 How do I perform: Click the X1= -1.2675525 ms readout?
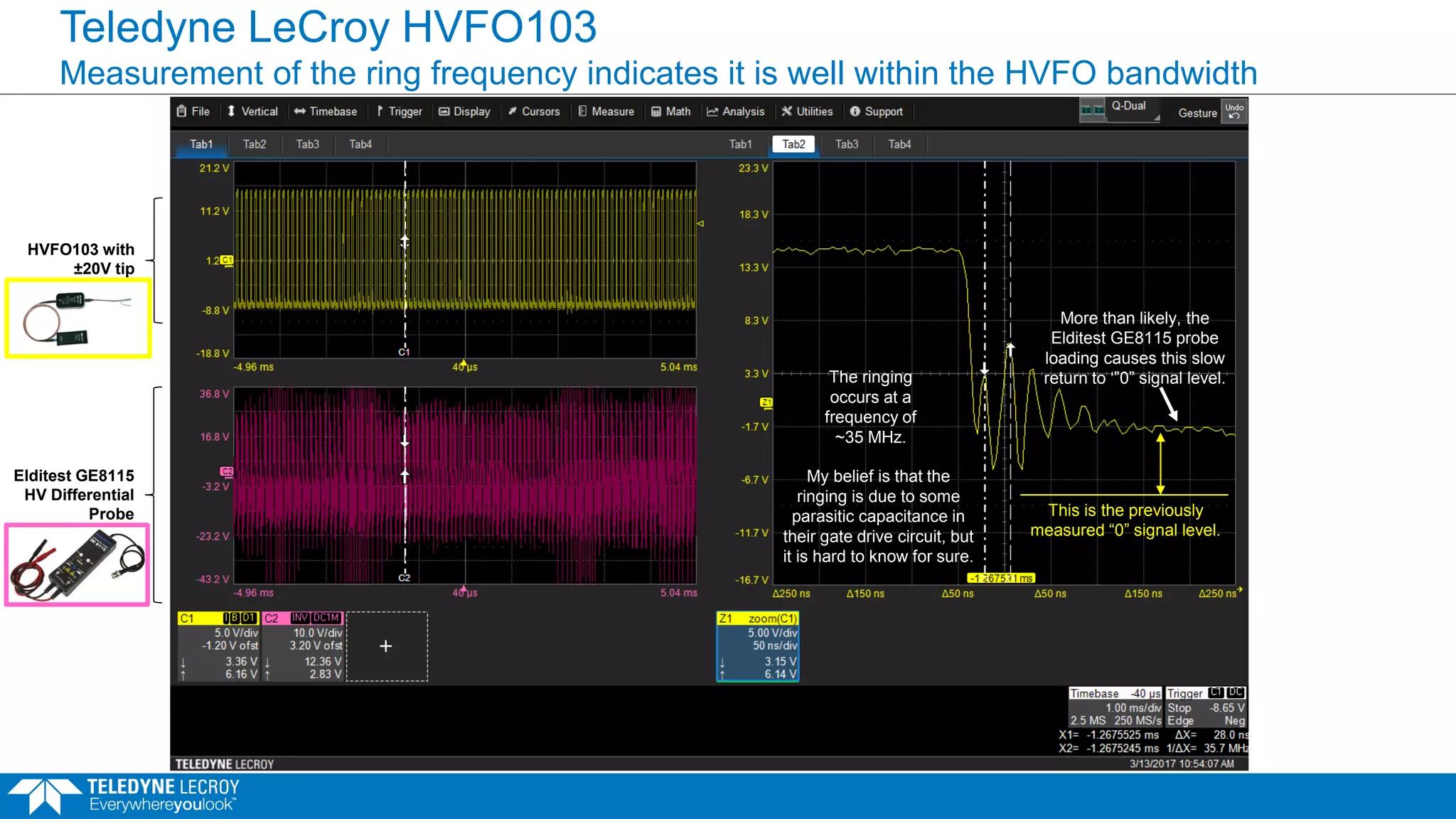tap(1109, 734)
